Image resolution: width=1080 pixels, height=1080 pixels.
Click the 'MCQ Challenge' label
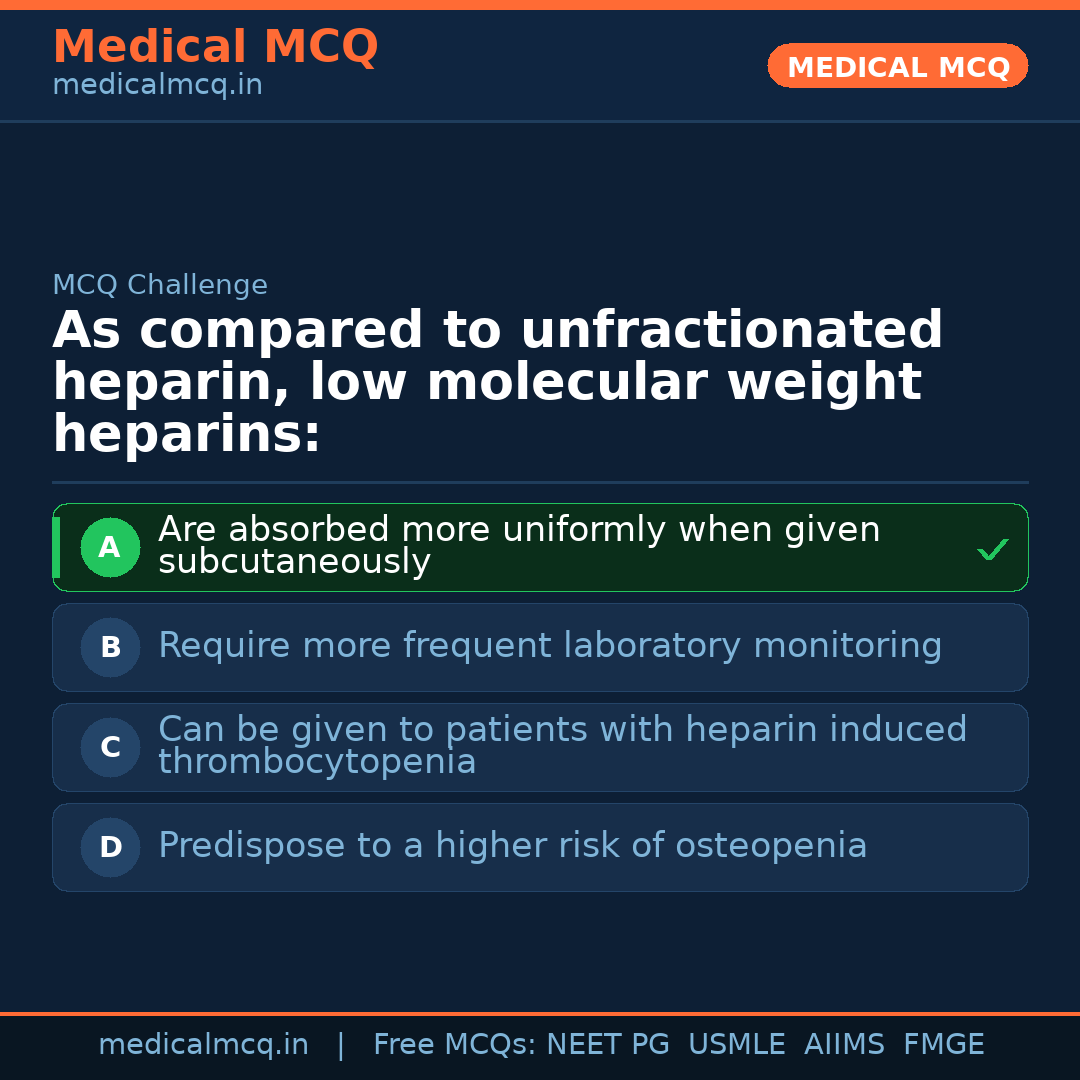(x=160, y=285)
